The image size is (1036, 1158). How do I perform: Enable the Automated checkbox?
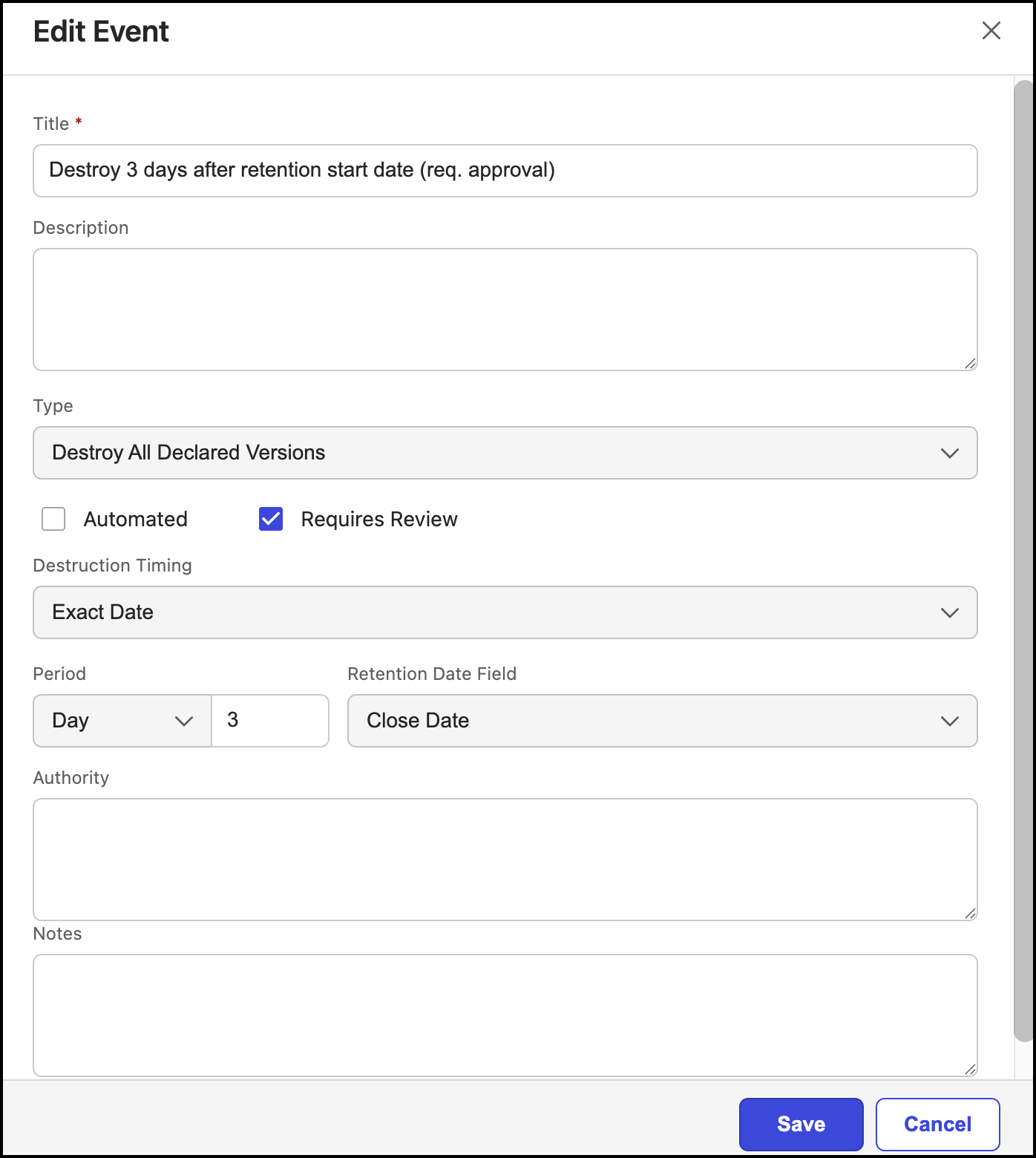pos(53,519)
